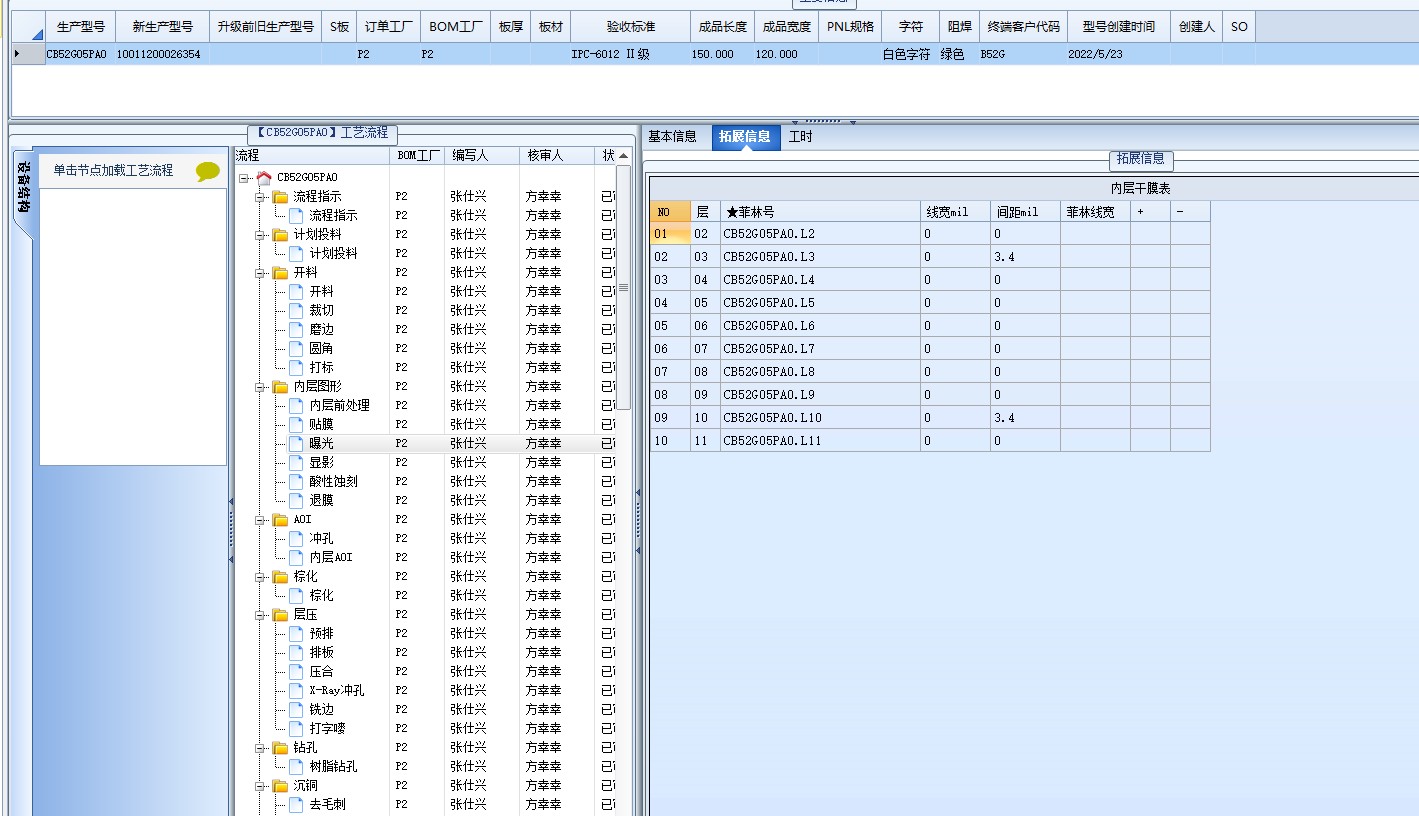The height and width of the screenshot is (816, 1419).
Task: Click the 终端客户代码 column header
Action: [x=1023, y=27]
